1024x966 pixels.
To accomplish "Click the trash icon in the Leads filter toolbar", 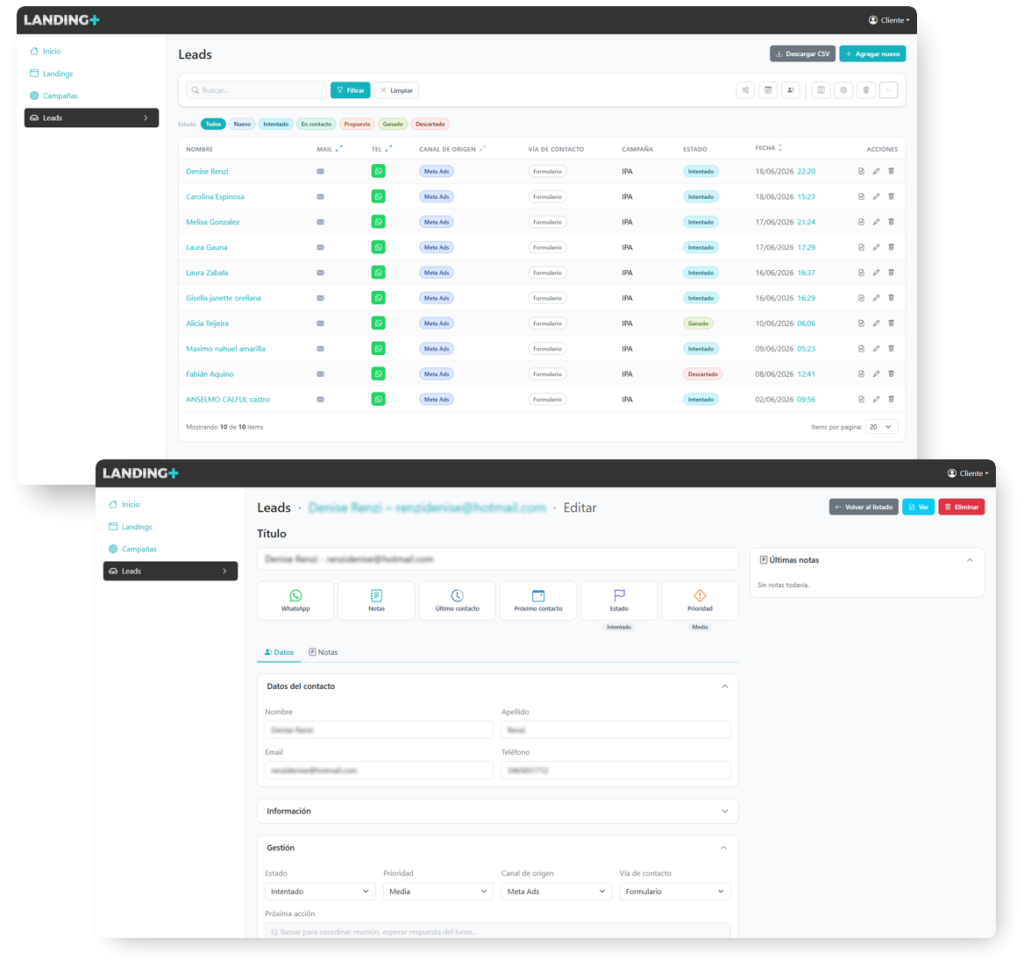I will click(x=866, y=90).
